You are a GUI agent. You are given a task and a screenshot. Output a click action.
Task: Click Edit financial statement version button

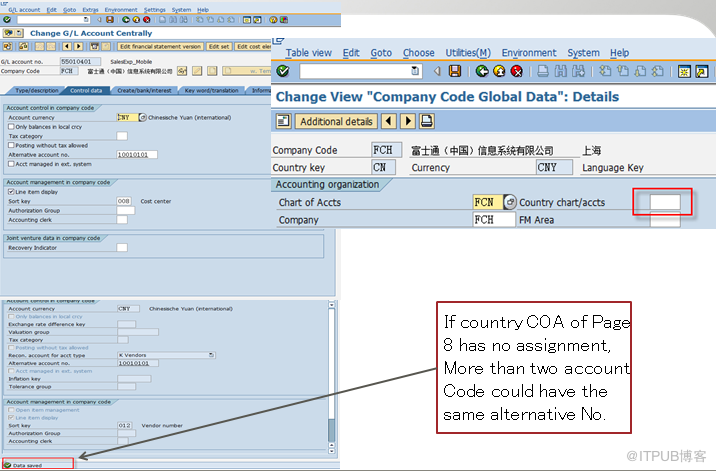[x=160, y=46]
